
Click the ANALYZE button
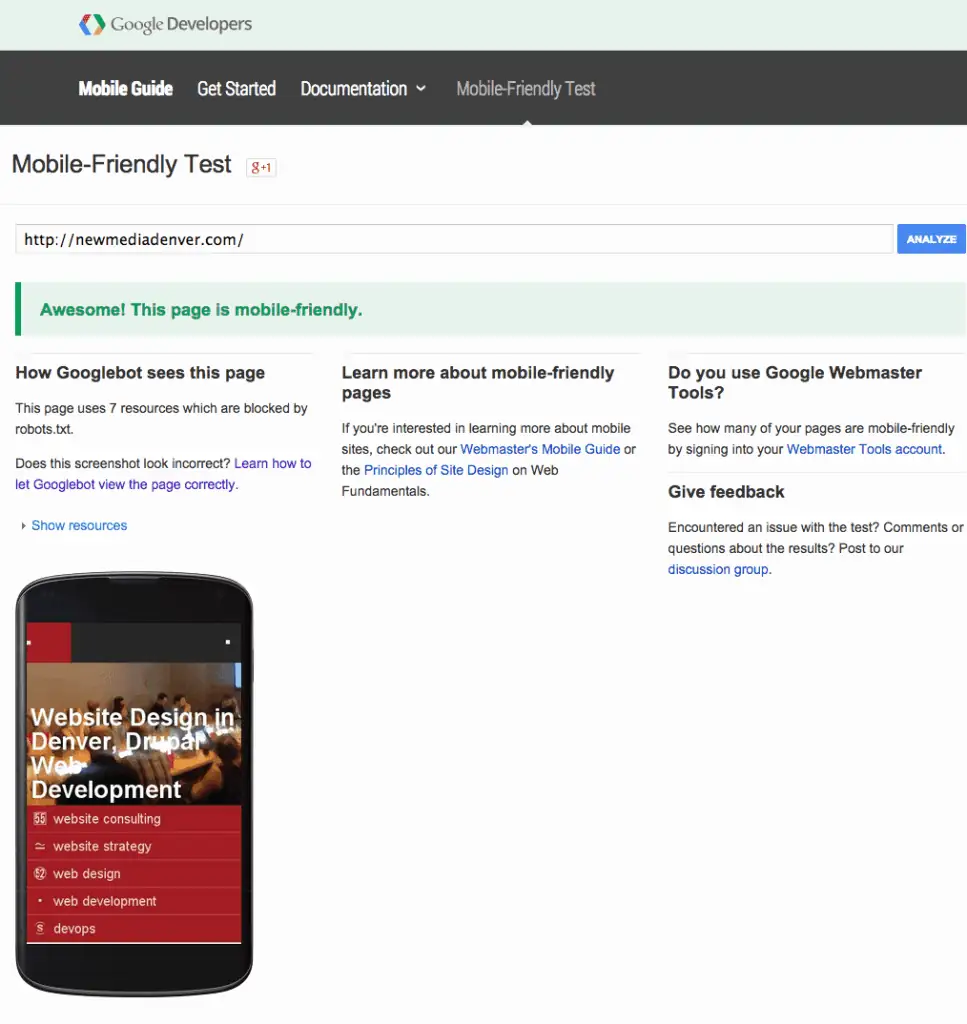[x=931, y=239]
